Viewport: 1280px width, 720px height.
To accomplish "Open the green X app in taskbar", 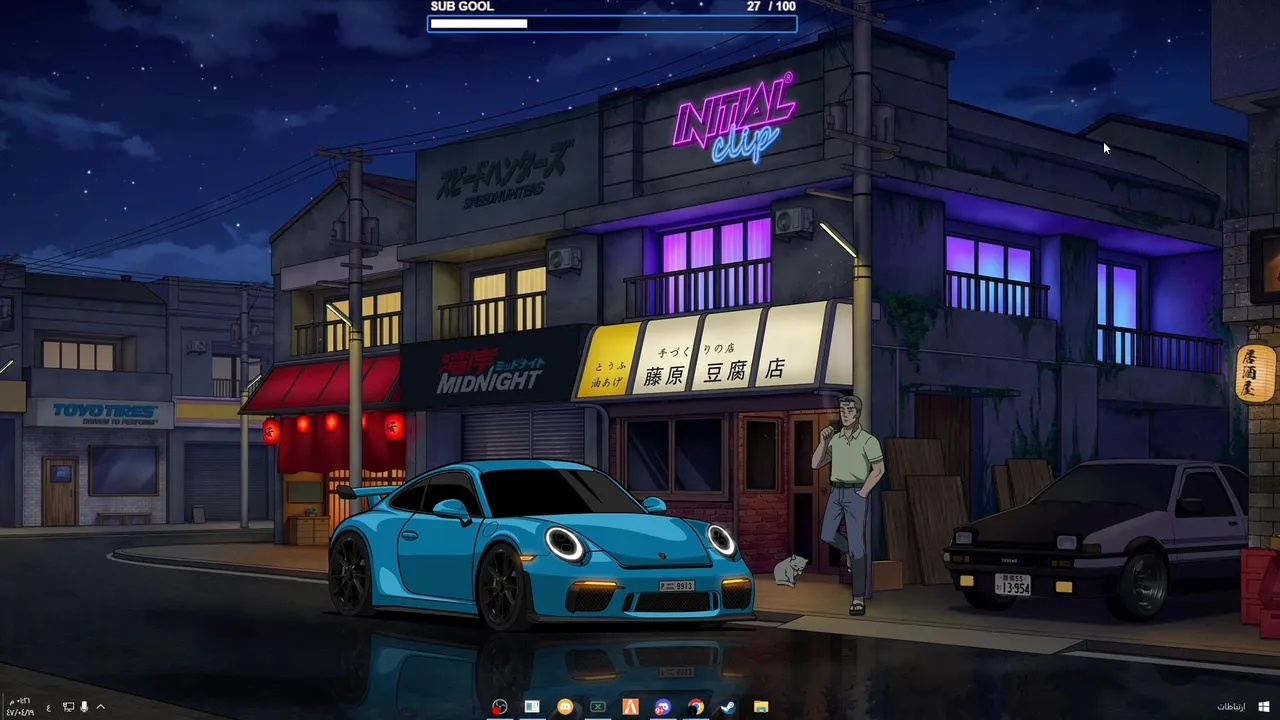I will pos(597,707).
